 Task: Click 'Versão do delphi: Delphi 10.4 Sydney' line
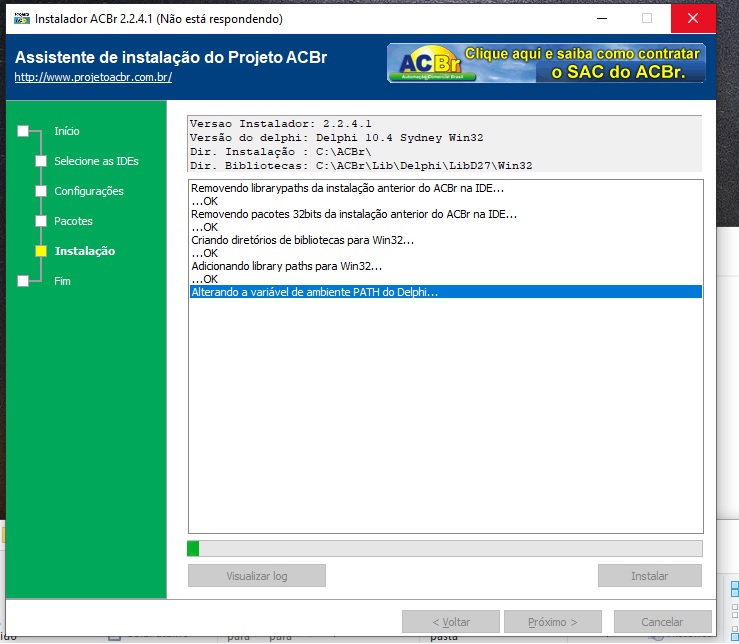tap(337, 138)
